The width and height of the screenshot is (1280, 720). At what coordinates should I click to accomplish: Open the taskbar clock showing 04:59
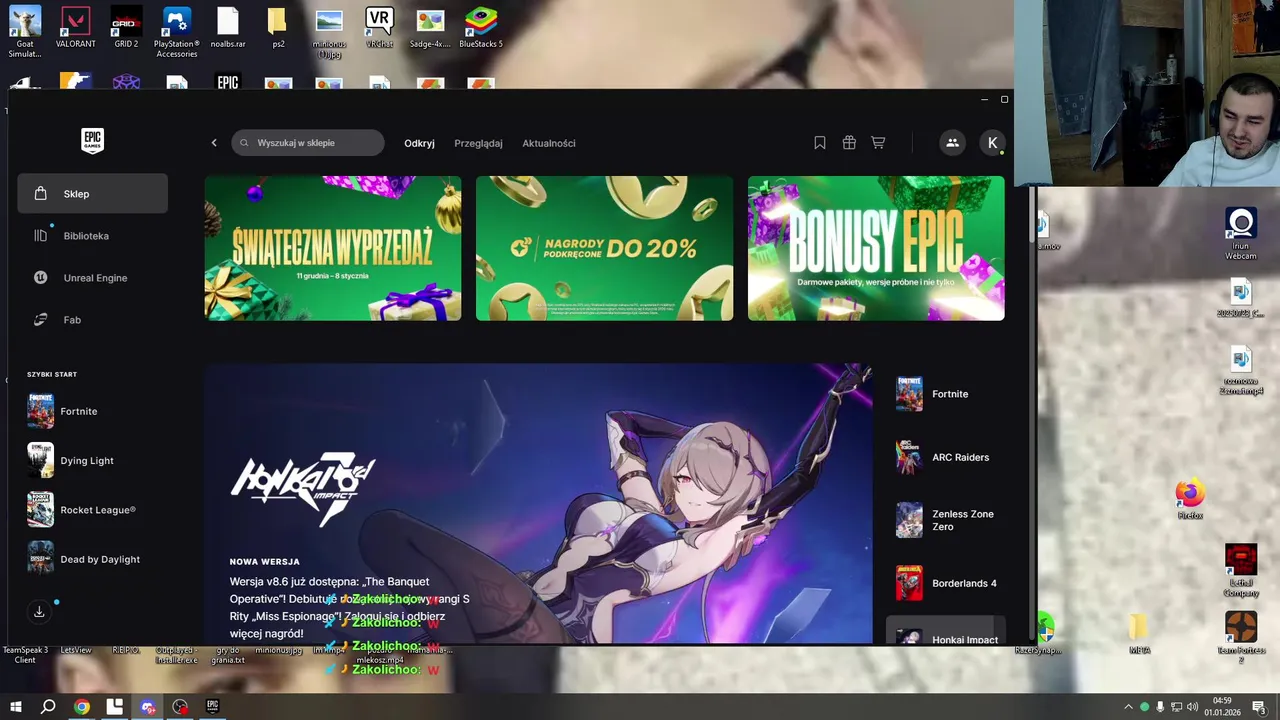tap(1222, 707)
